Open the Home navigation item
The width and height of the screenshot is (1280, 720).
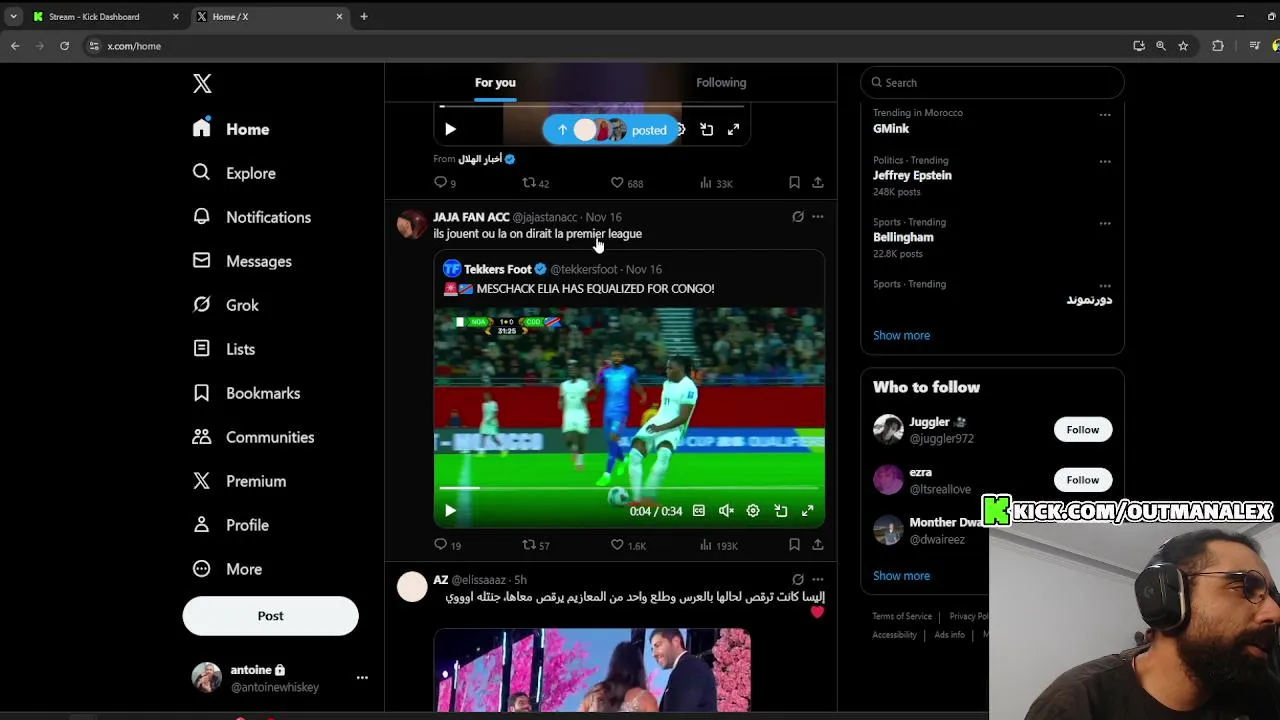(x=231, y=129)
